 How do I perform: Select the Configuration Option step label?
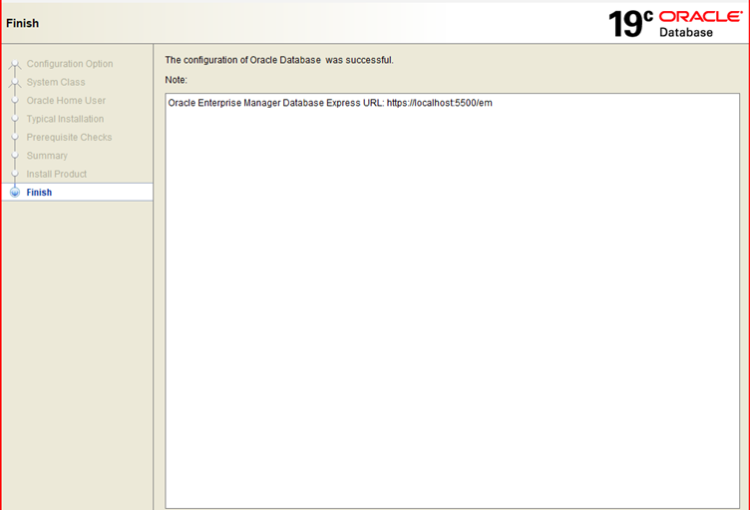click(69, 64)
